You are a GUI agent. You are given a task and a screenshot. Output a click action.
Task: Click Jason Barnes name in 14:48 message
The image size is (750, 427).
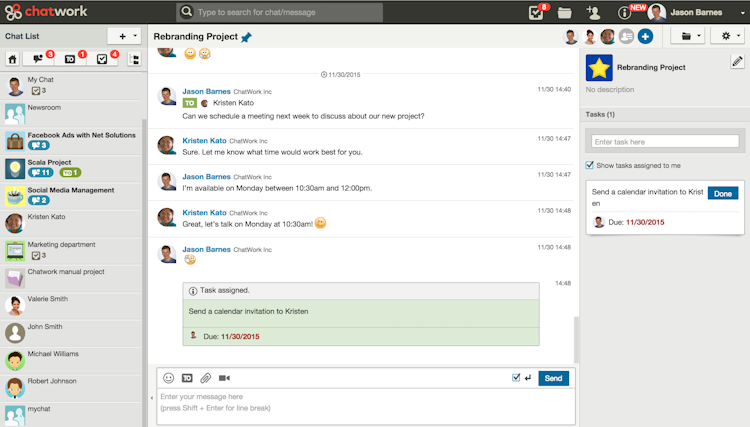[x=206, y=249]
